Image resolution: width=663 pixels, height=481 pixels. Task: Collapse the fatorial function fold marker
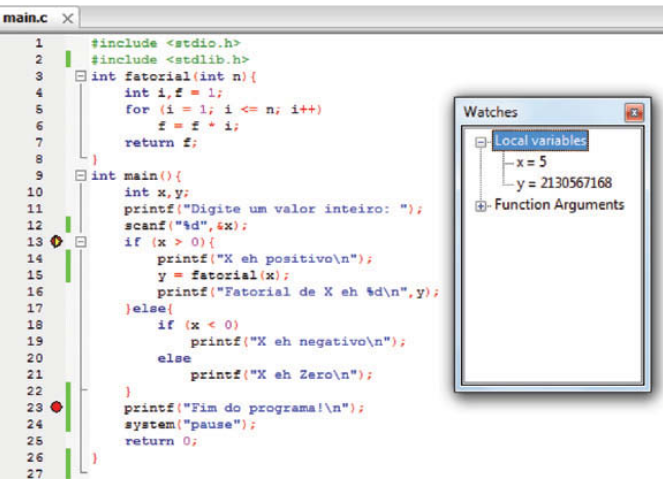(x=80, y=76)
